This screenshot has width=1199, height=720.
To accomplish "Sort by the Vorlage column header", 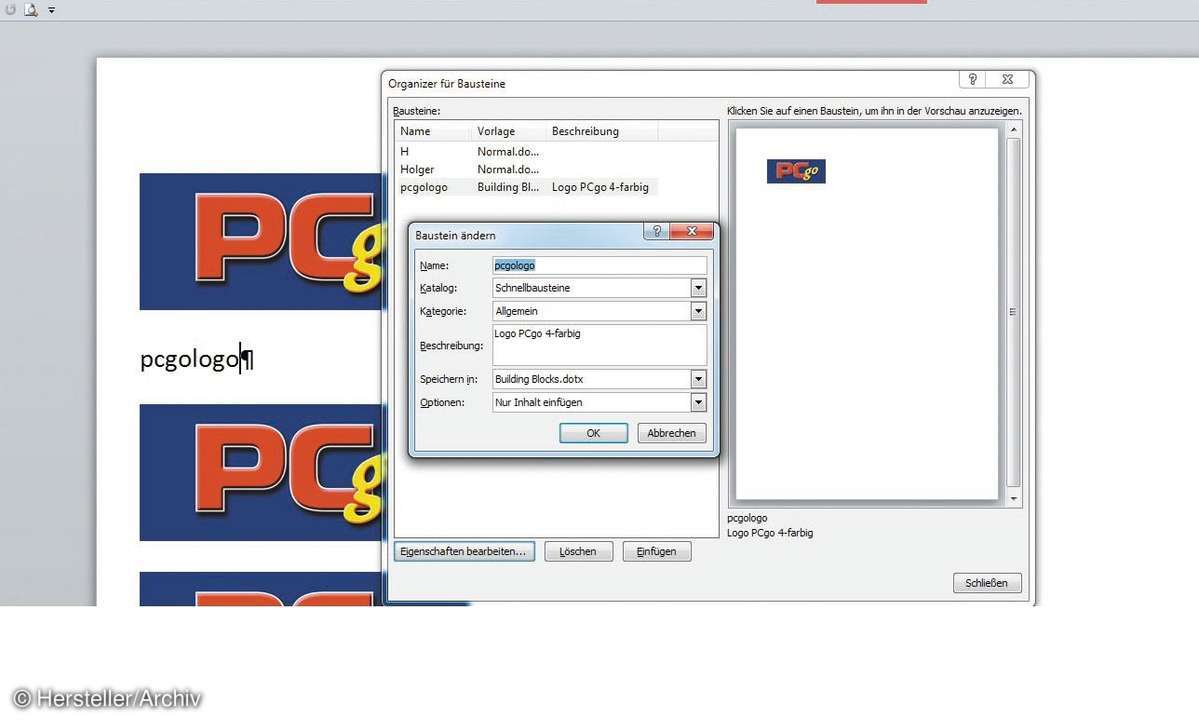I will tap(509, 131).
